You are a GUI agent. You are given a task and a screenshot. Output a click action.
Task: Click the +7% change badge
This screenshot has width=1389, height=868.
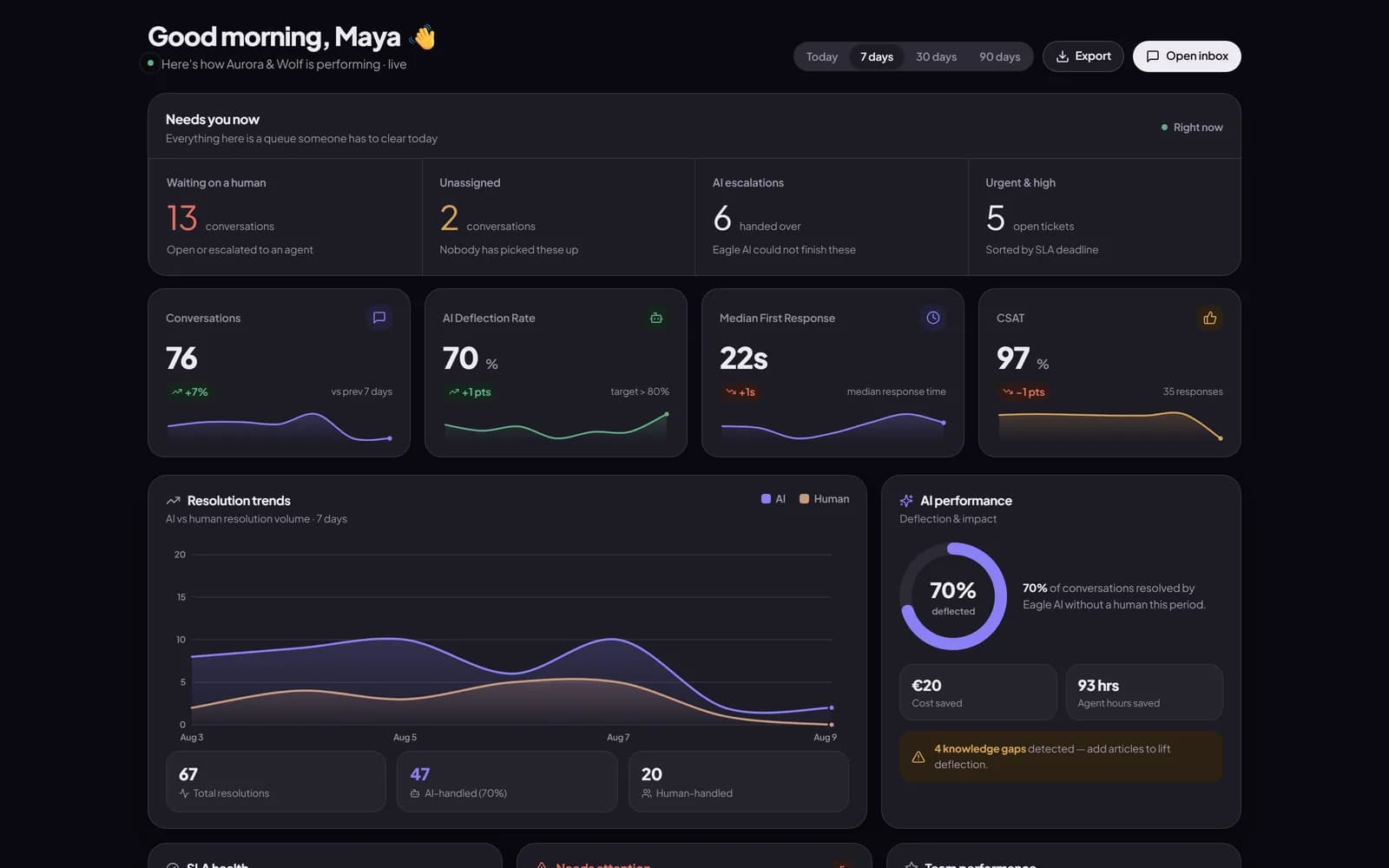pyautogui.click(x=190, y=392)
